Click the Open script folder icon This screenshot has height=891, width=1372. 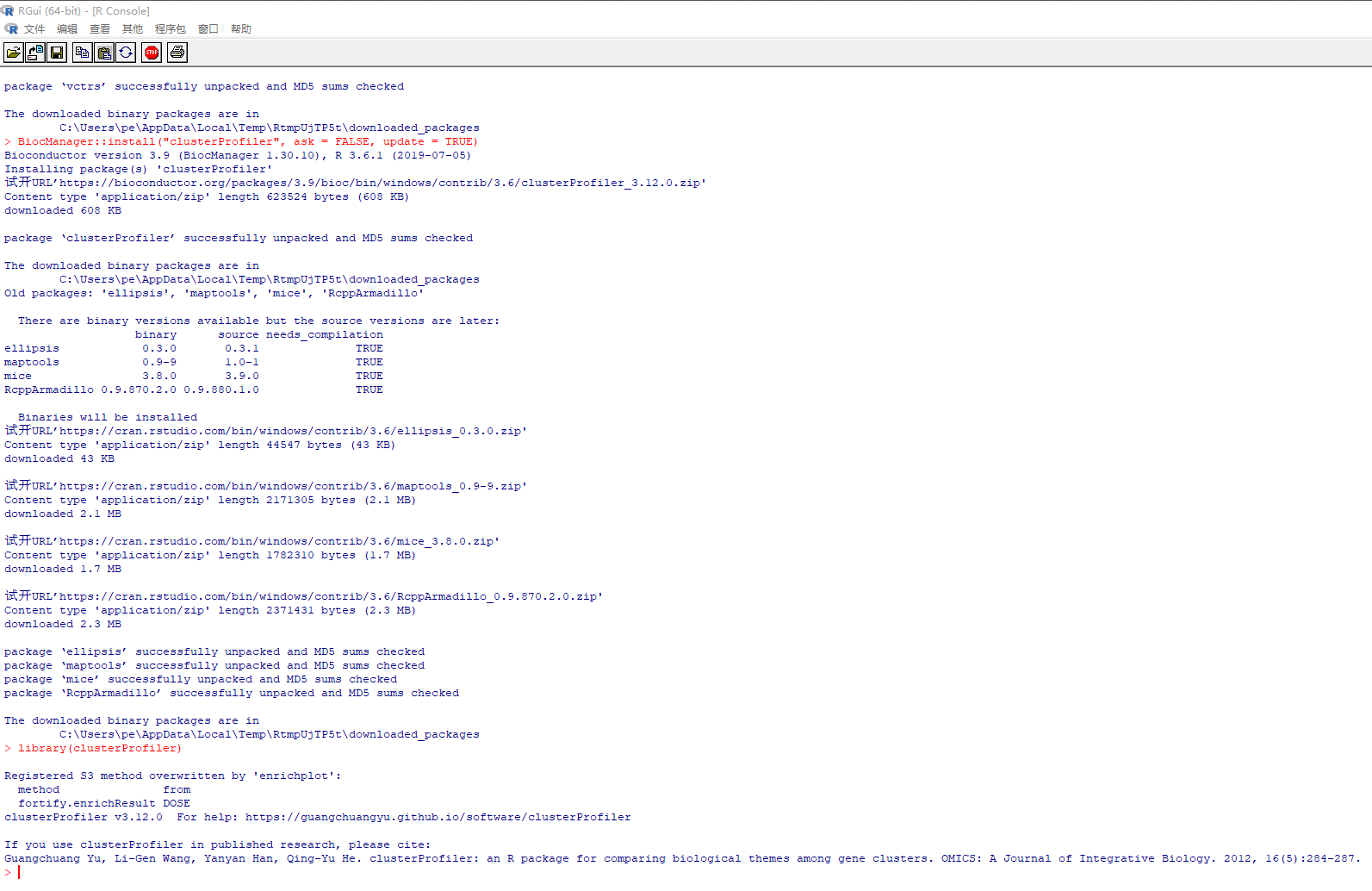14,53
